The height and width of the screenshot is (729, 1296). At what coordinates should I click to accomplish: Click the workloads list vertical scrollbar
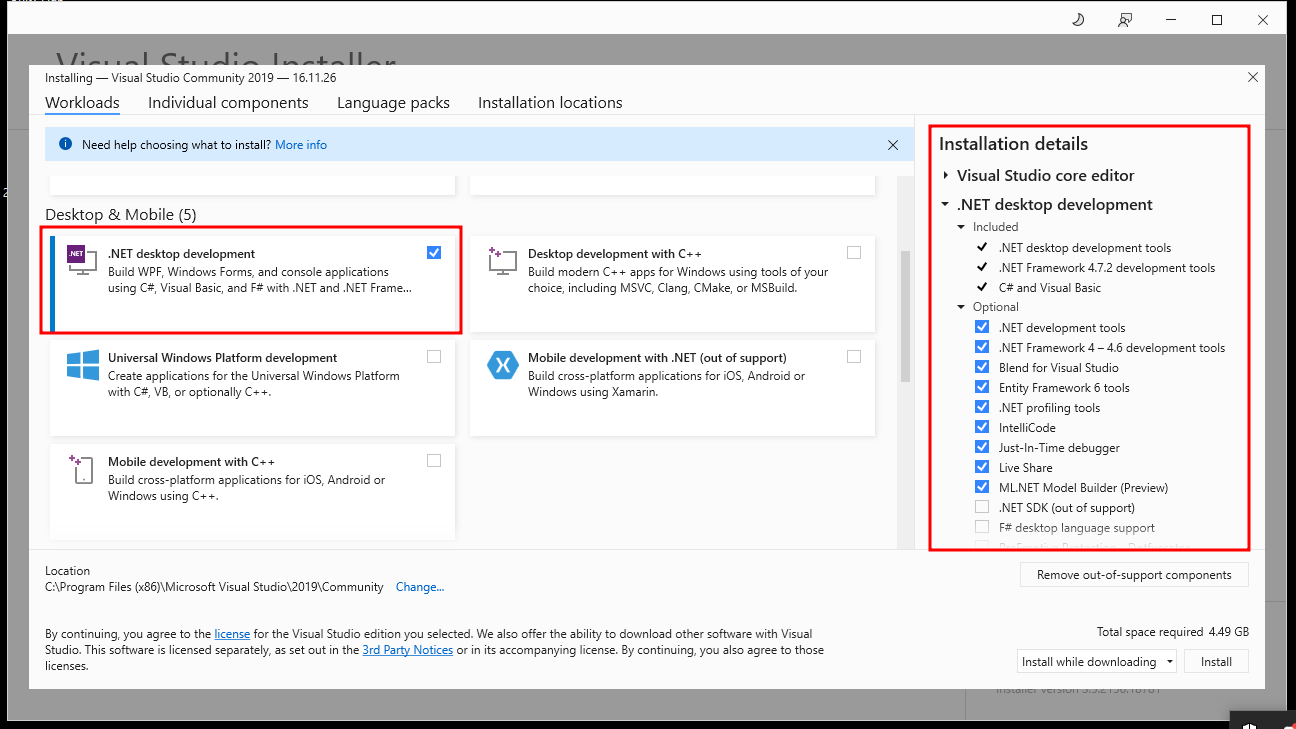coord(906,316)
